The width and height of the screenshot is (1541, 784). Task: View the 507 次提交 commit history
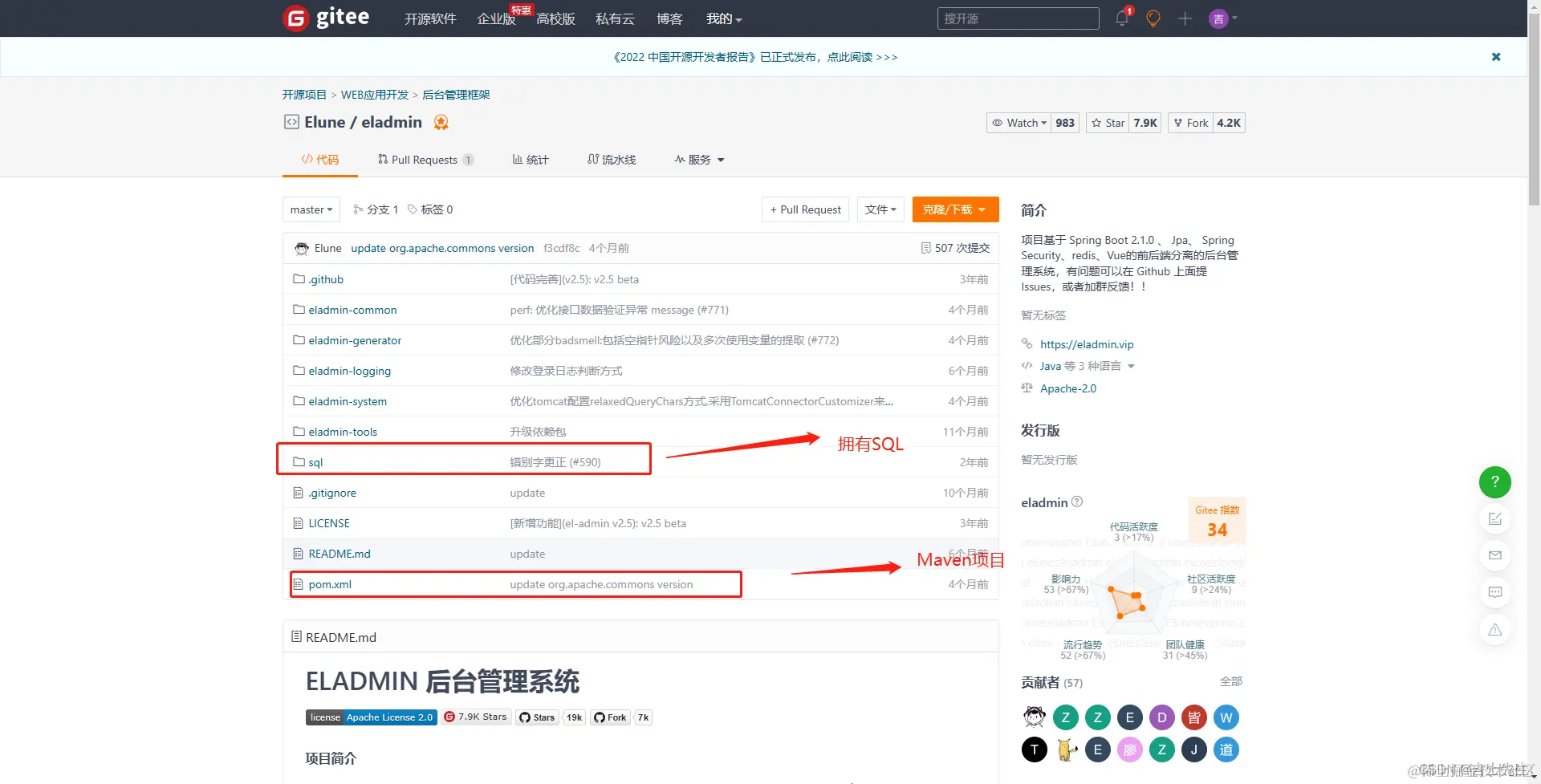[955, 248]
